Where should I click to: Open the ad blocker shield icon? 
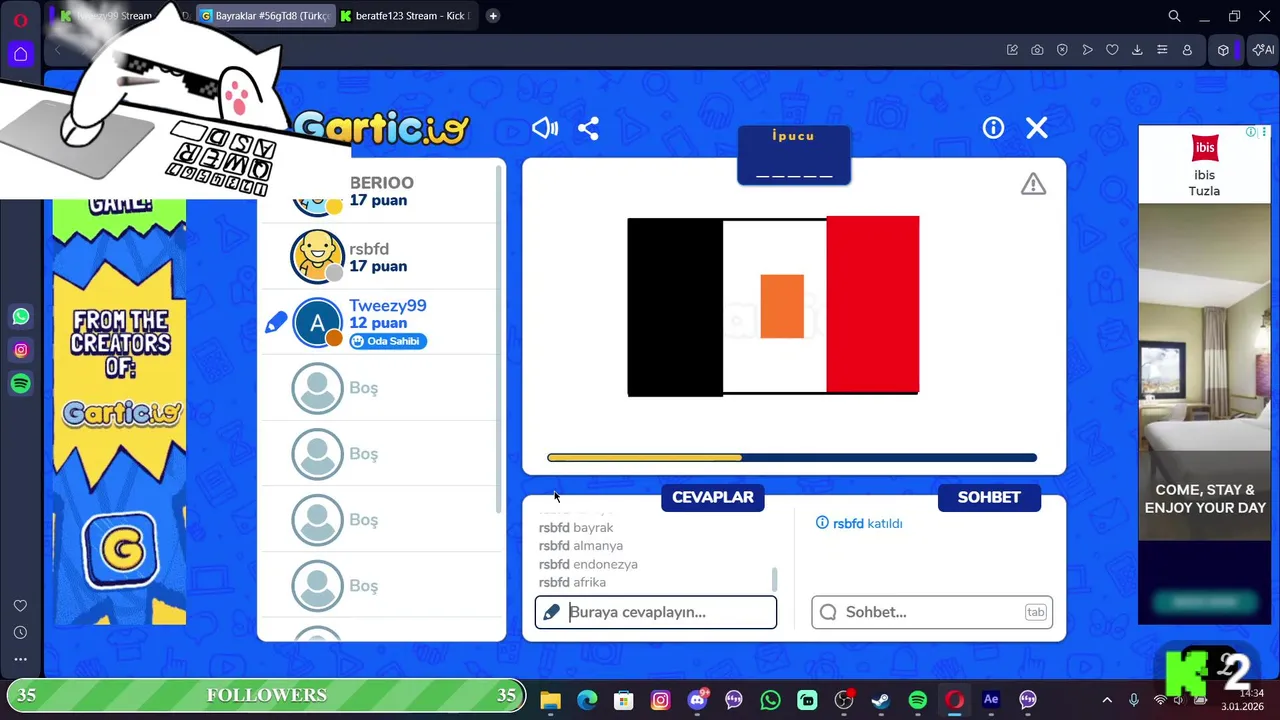tap(1062, 50)
